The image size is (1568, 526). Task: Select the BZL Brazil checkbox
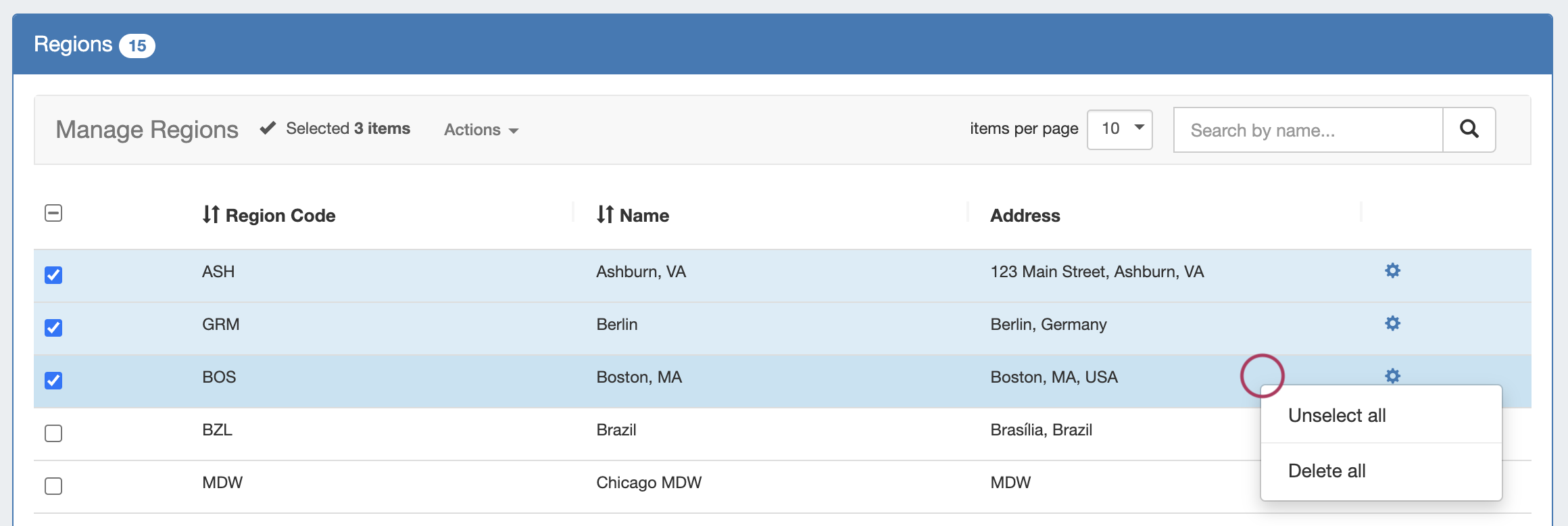tap(53, 433)
